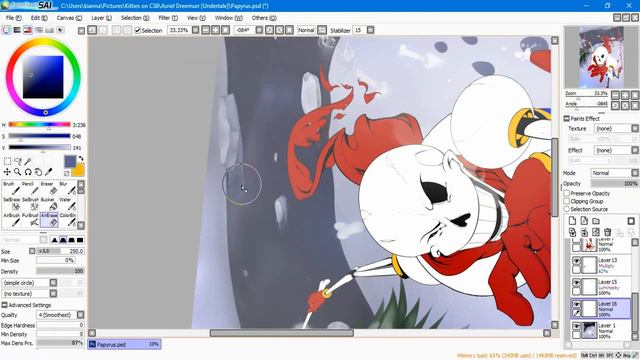Viewport: 640px width, 360px height.
Task: Open the Filter menu
Action: [x=168, y=18]
